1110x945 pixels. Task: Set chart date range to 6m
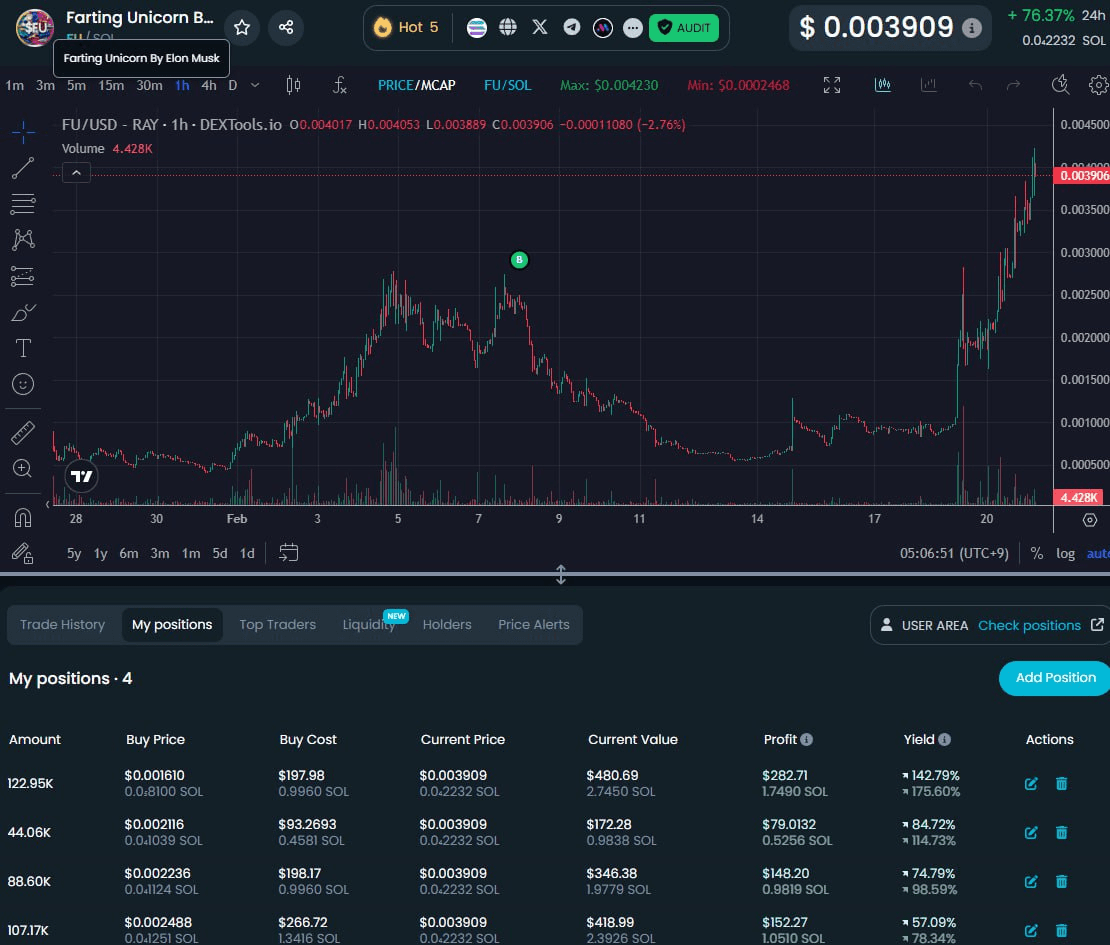pyautogui.click(x=129, y=554)
